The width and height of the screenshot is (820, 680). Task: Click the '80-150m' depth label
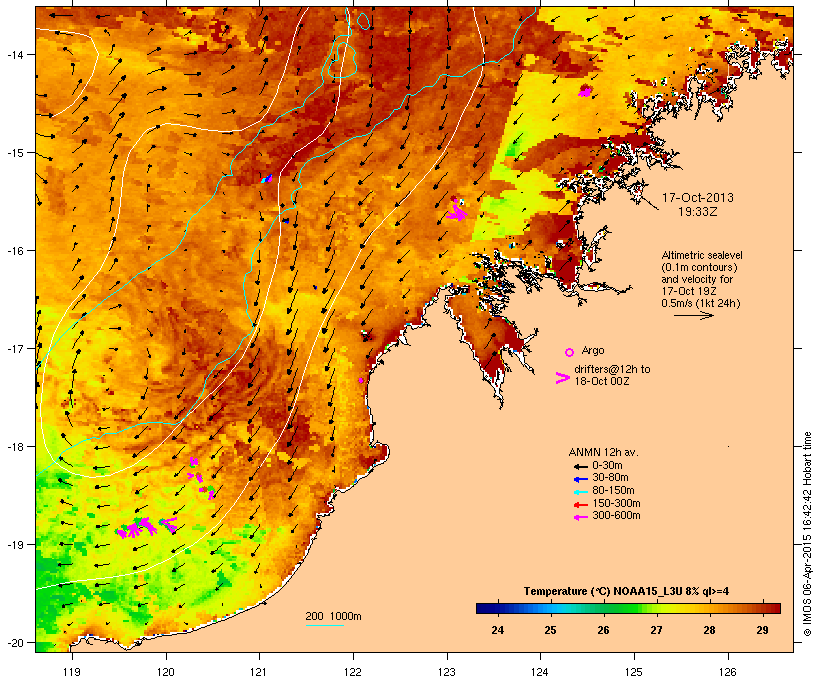click(x=613, y=491)
